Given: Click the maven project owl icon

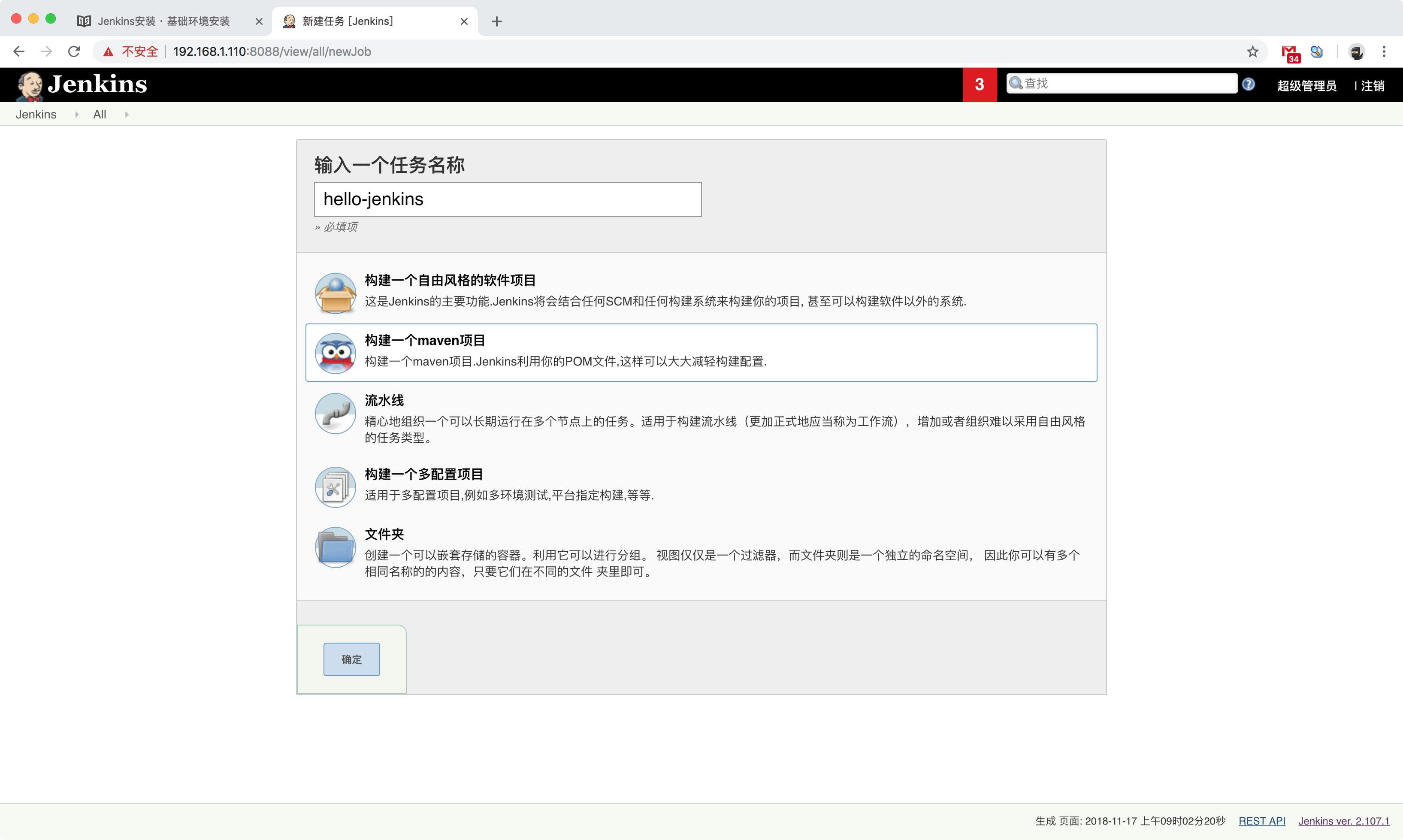Looking at the screenshot, I should pyautogui.click(x=335, y=353).
